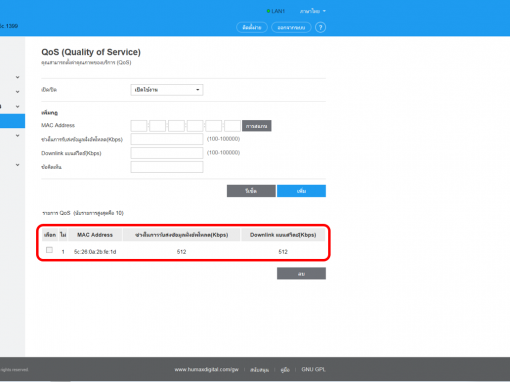The width and height of the screenshot is (510, 382).
Task: Select the highlighted blue sidebar menu item
Action: pos(12,121)
